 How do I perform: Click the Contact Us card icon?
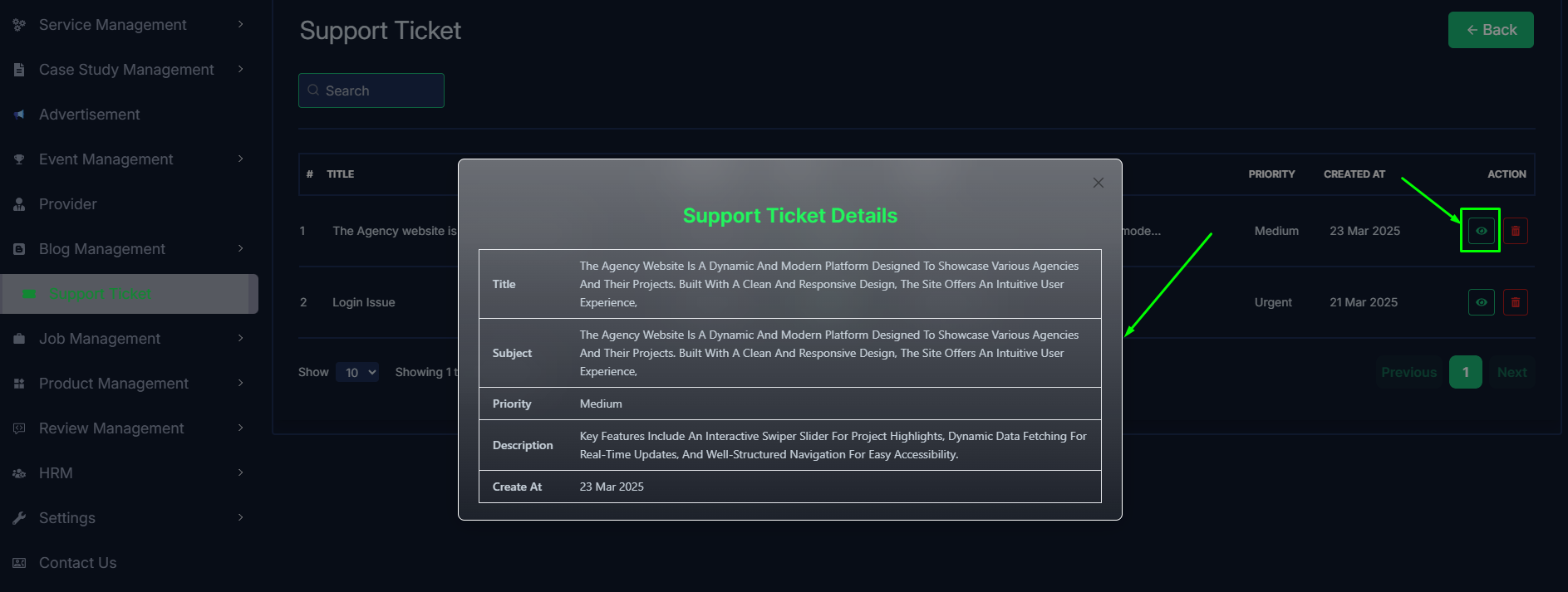[19, 563]
